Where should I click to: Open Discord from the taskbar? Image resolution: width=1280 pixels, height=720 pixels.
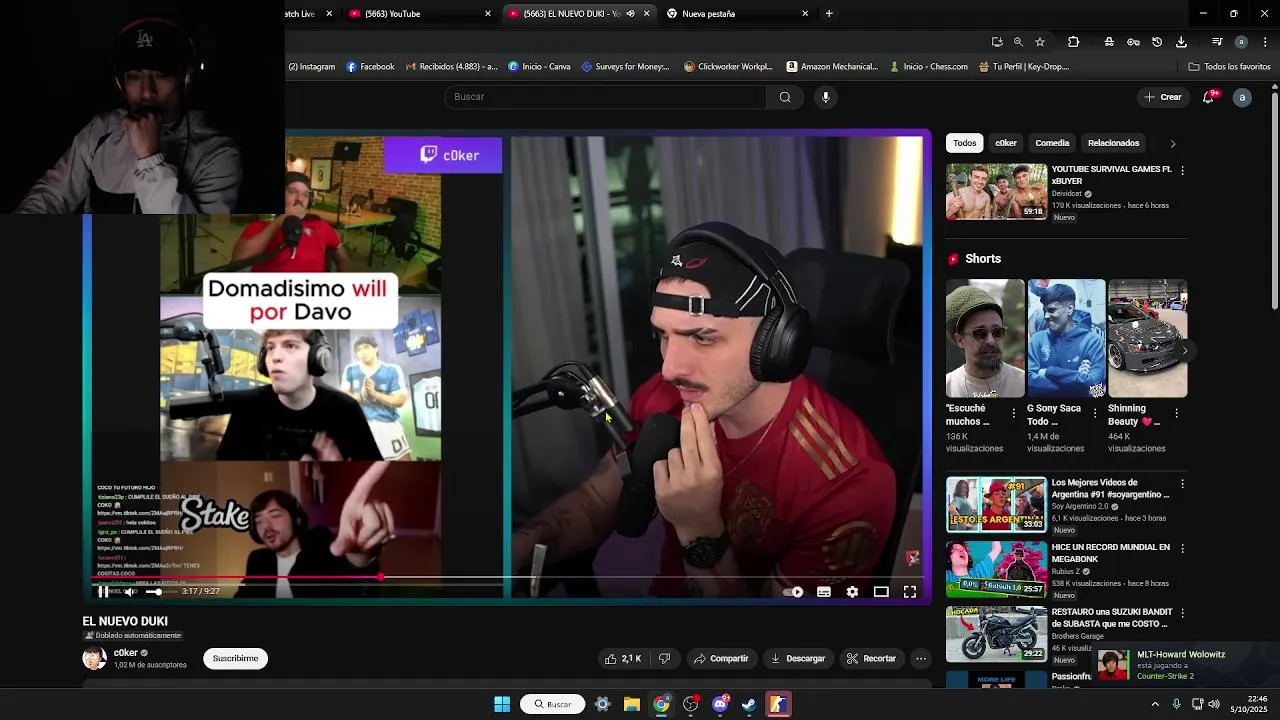coord(720,704)
